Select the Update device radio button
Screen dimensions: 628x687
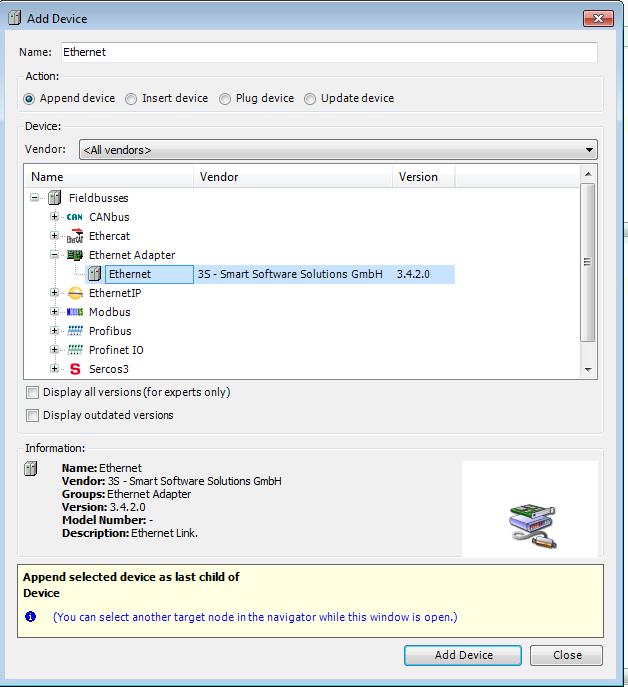[310, 99]
